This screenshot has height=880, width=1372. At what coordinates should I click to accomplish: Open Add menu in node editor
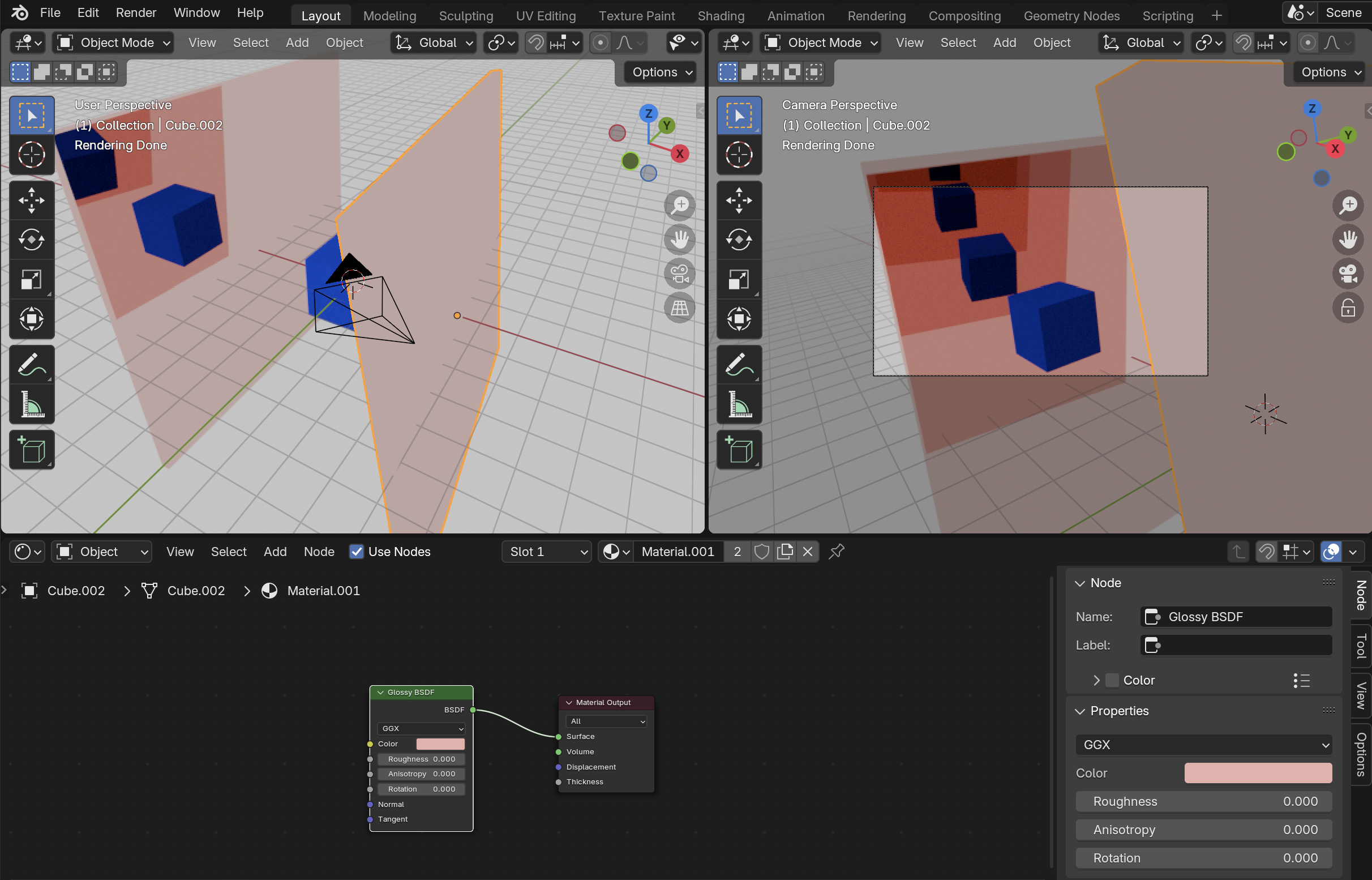(x=275, y=552)
